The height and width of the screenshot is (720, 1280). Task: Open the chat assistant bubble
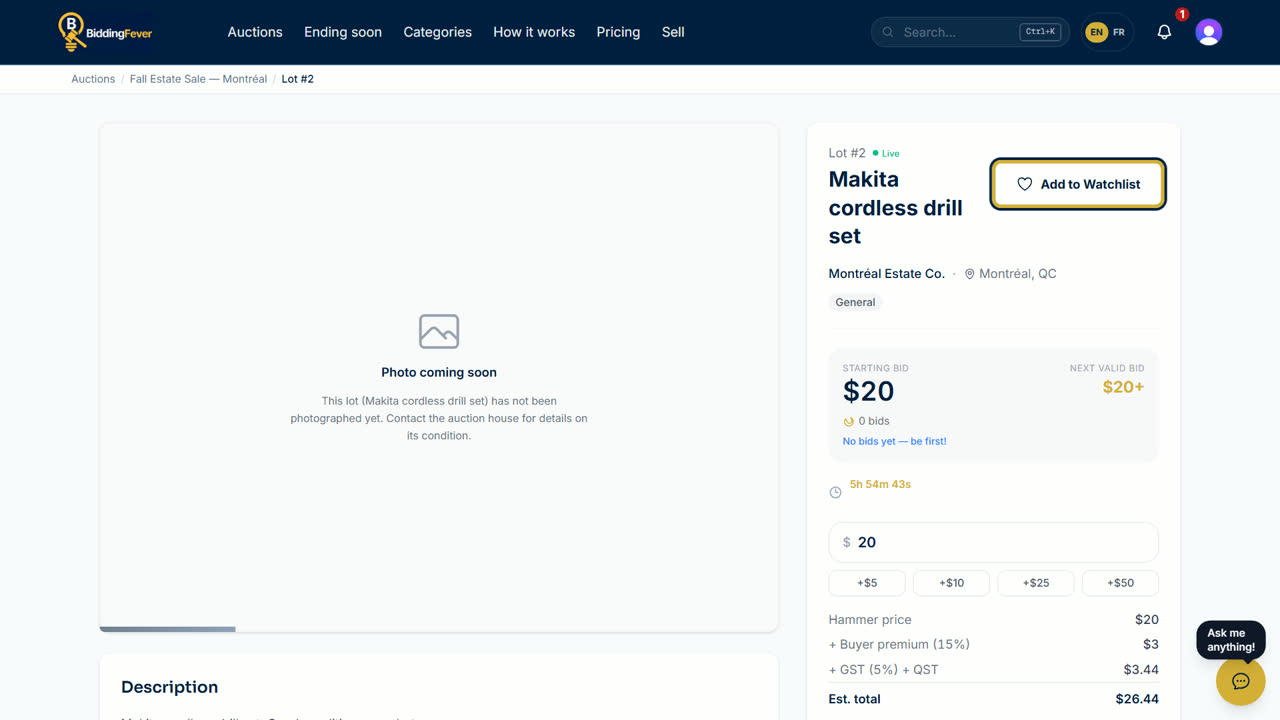1241,681
